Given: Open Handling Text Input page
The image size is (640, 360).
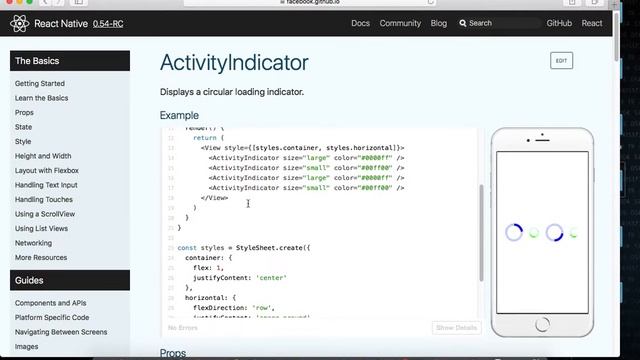Looking at the screenshot, I should pos(46,185).
